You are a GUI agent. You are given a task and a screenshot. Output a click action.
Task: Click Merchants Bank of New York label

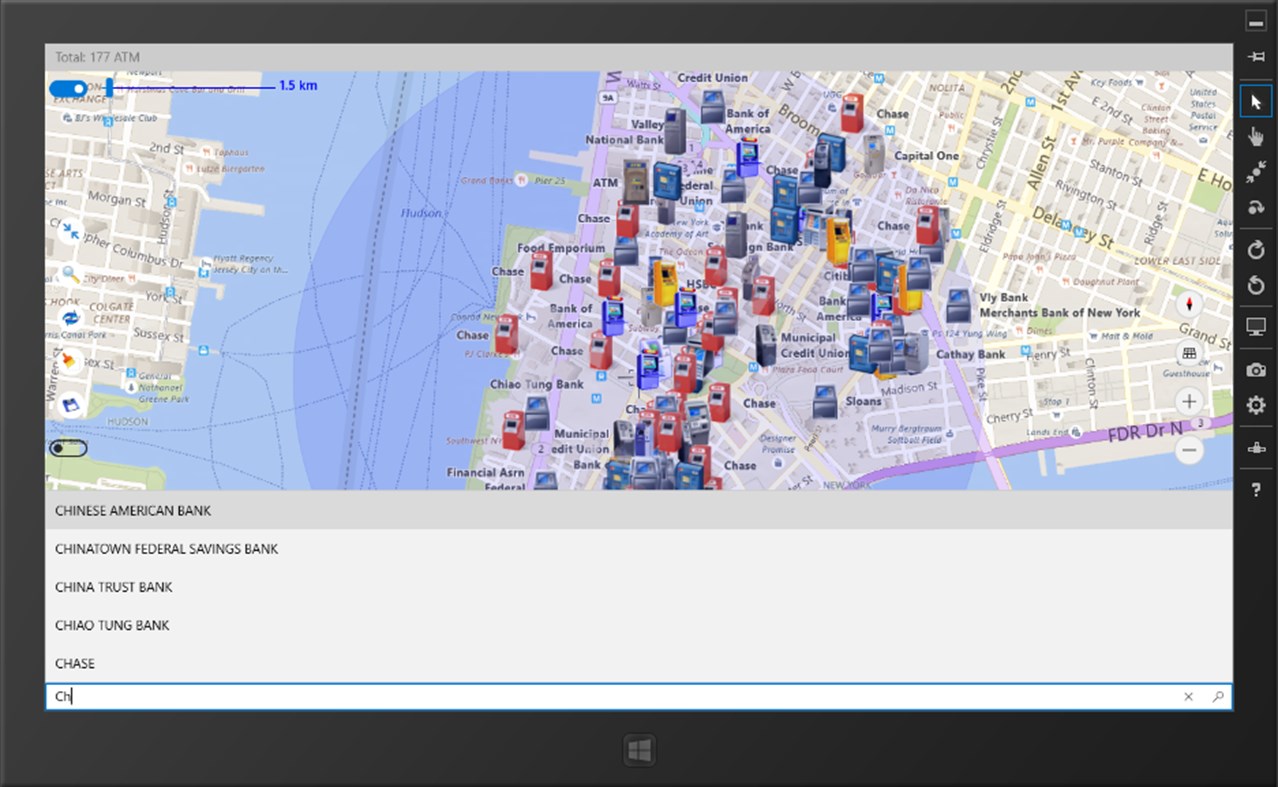1060,312
